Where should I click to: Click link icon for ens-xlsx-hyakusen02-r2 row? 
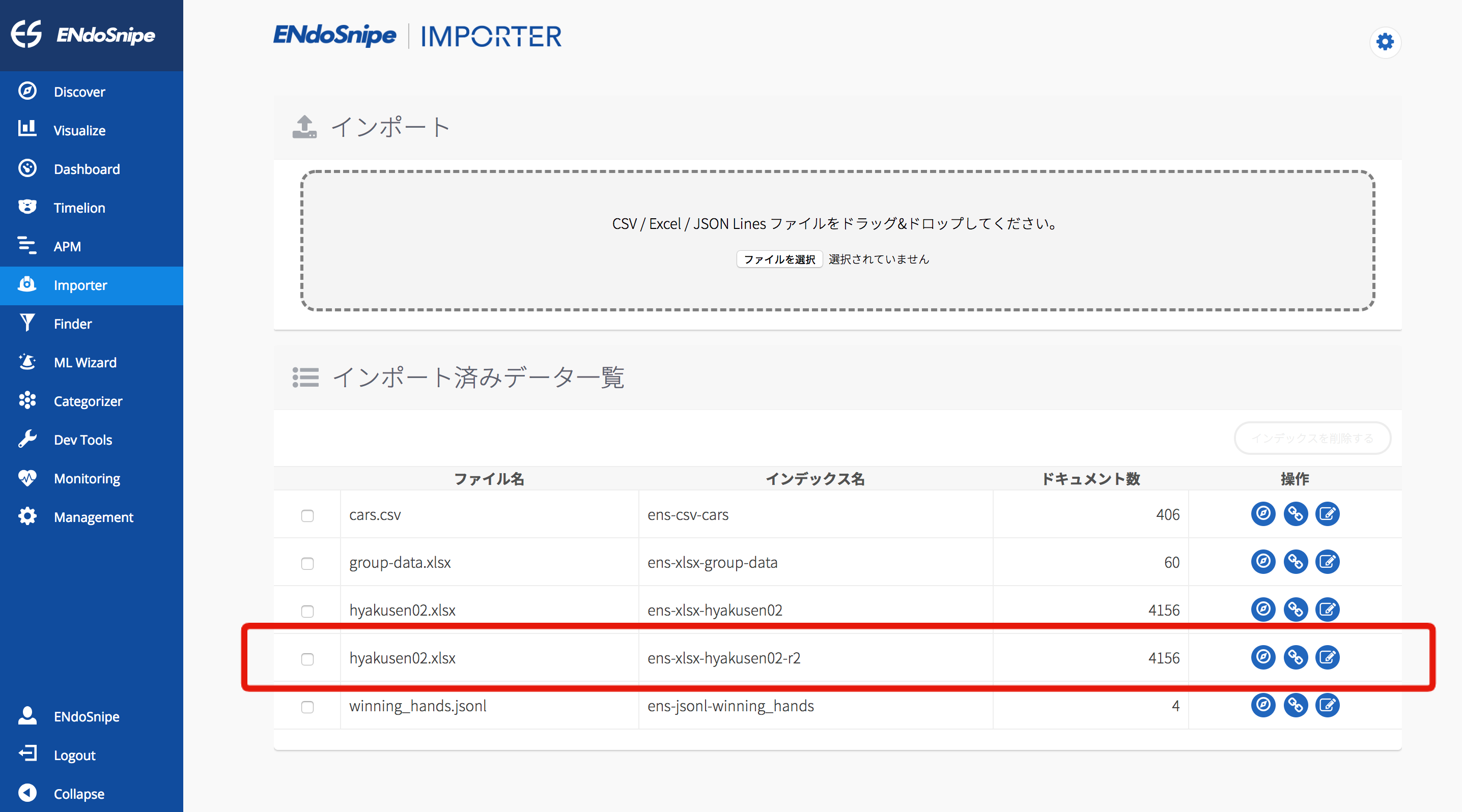tap(1295, 657)
